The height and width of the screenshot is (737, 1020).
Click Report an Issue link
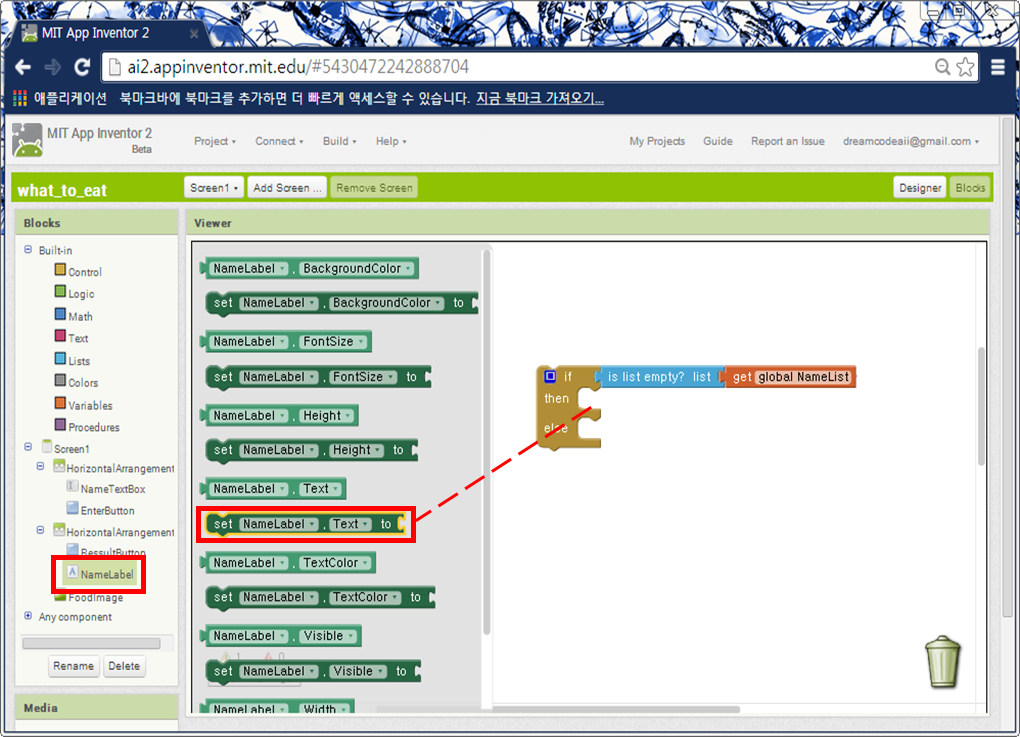[x=788, y=141]
